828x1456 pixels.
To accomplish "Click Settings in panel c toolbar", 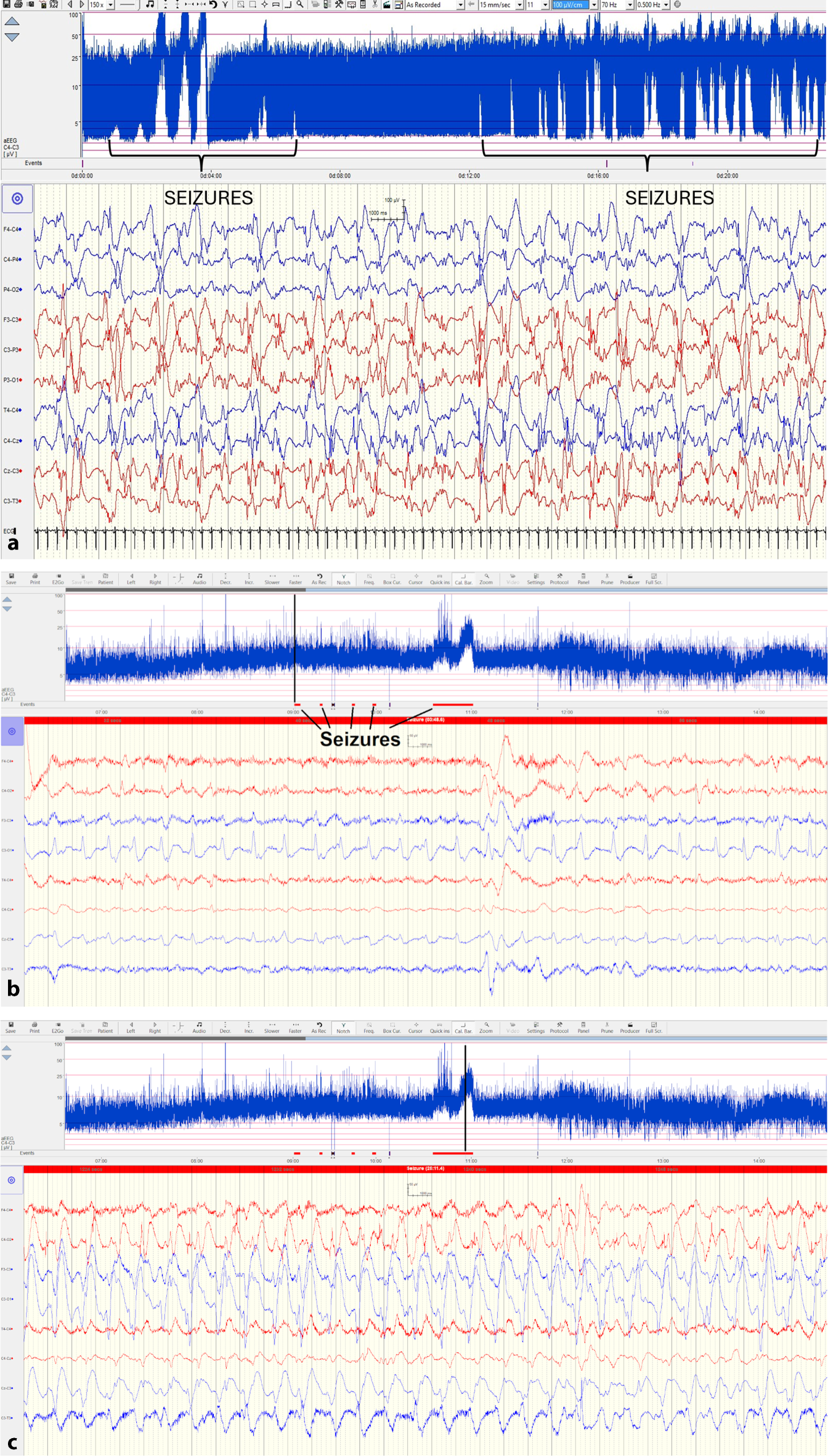I will (x=535, y=1027).
